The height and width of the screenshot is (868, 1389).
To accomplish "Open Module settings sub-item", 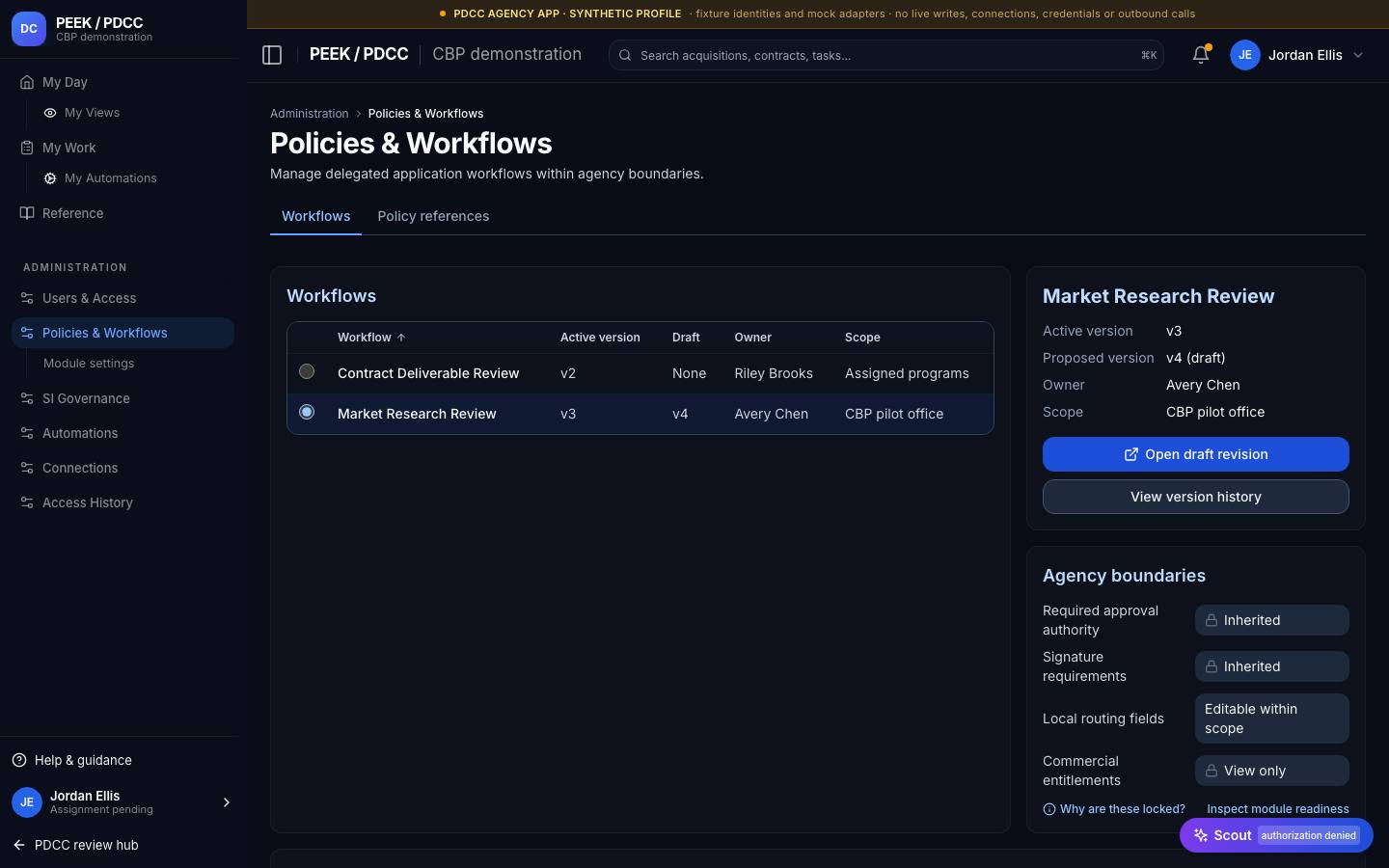I will (x=89, y=364).
